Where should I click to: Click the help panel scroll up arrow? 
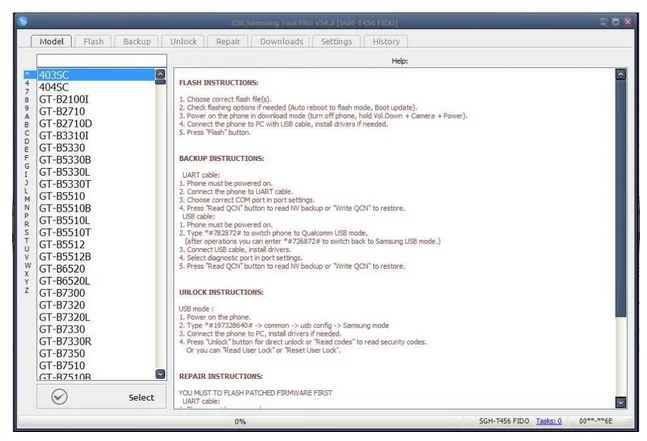[x=621, y=74]
